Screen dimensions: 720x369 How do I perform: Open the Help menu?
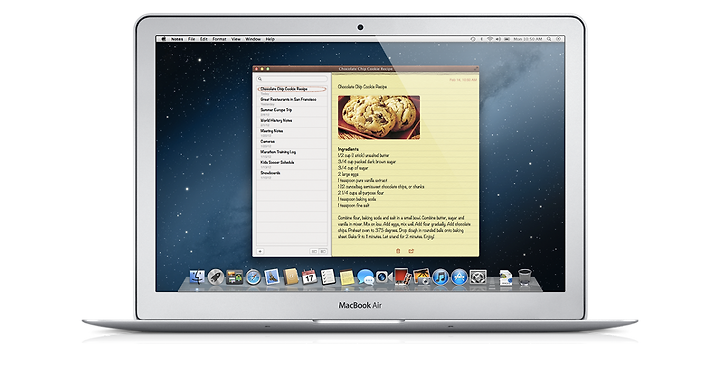coord(270,39)
